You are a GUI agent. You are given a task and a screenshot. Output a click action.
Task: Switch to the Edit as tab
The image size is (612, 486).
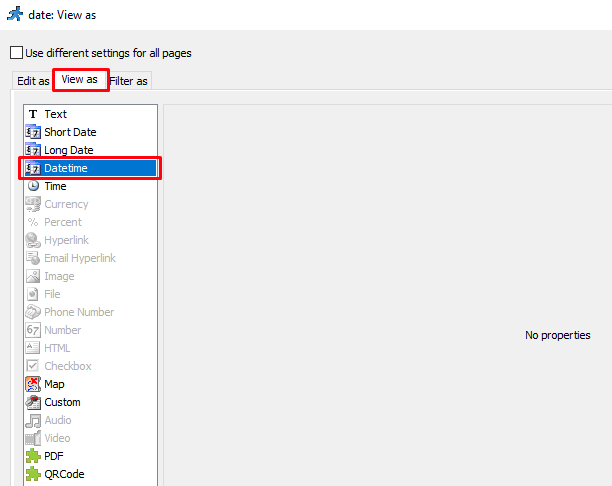pyautogui.click(x=33, y=81)
